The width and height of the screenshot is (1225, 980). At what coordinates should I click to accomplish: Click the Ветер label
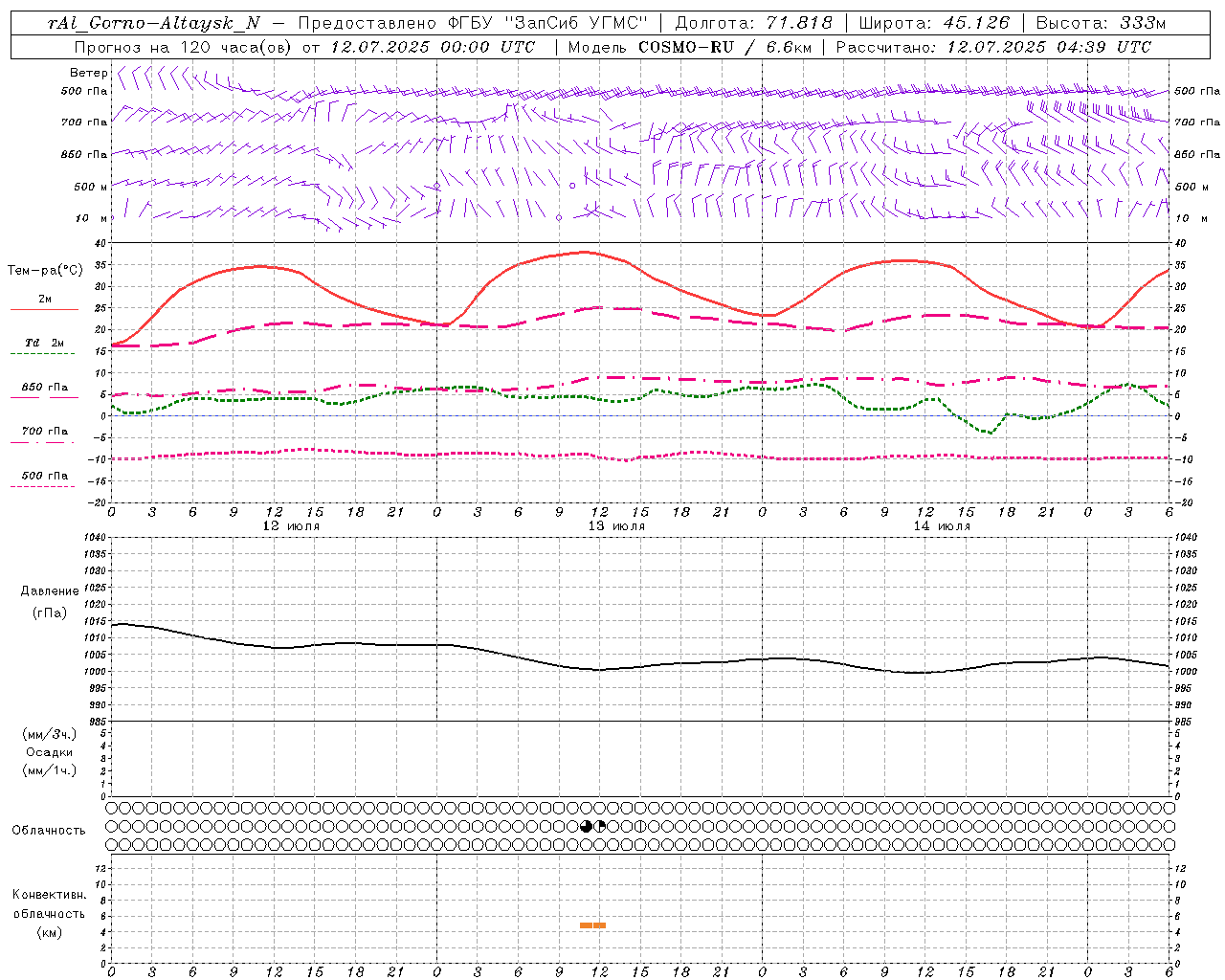coord(88,73)
